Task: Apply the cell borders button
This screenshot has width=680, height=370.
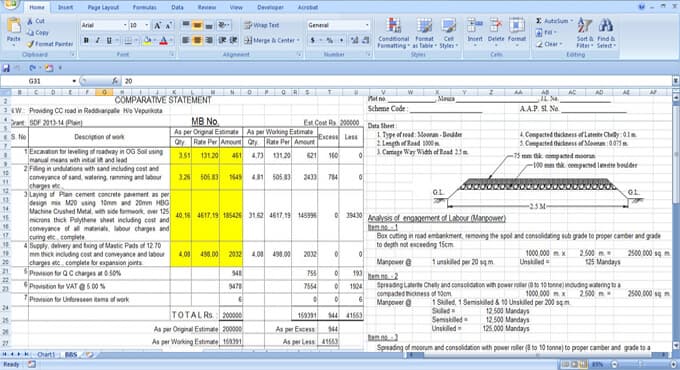Action: coord(128,40)
